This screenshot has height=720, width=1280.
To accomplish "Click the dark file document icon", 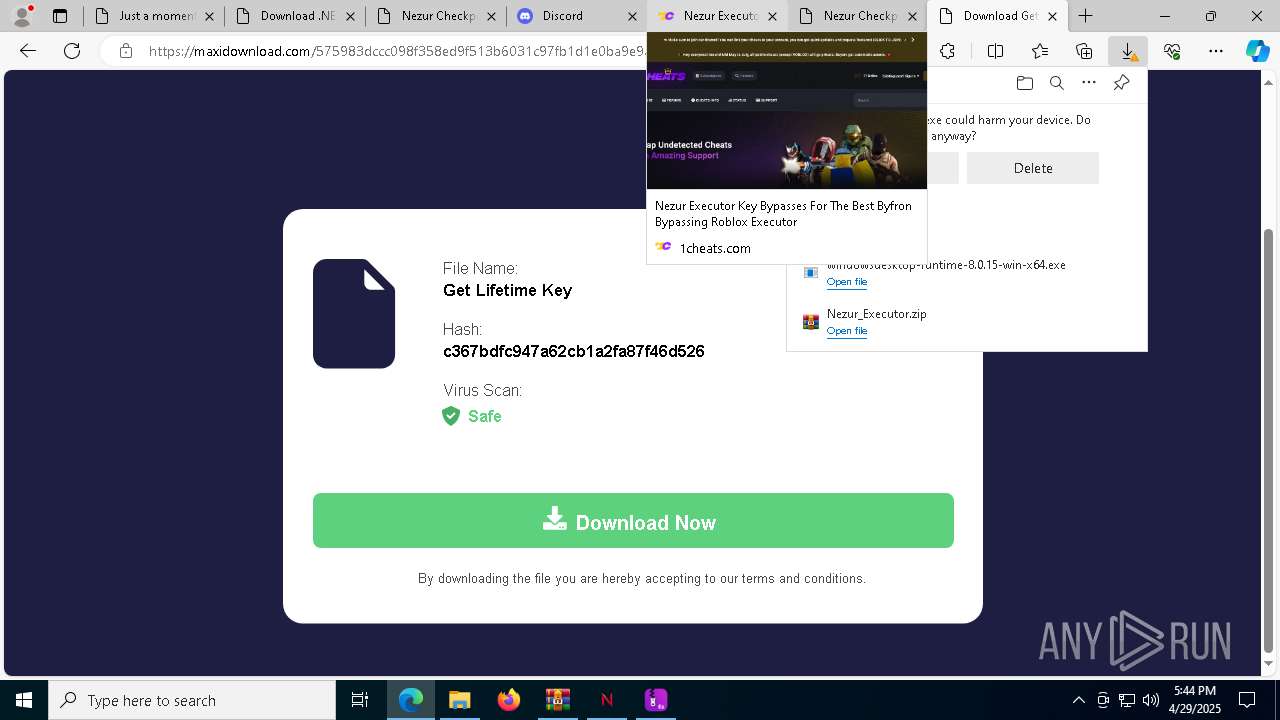I will 354,314.
